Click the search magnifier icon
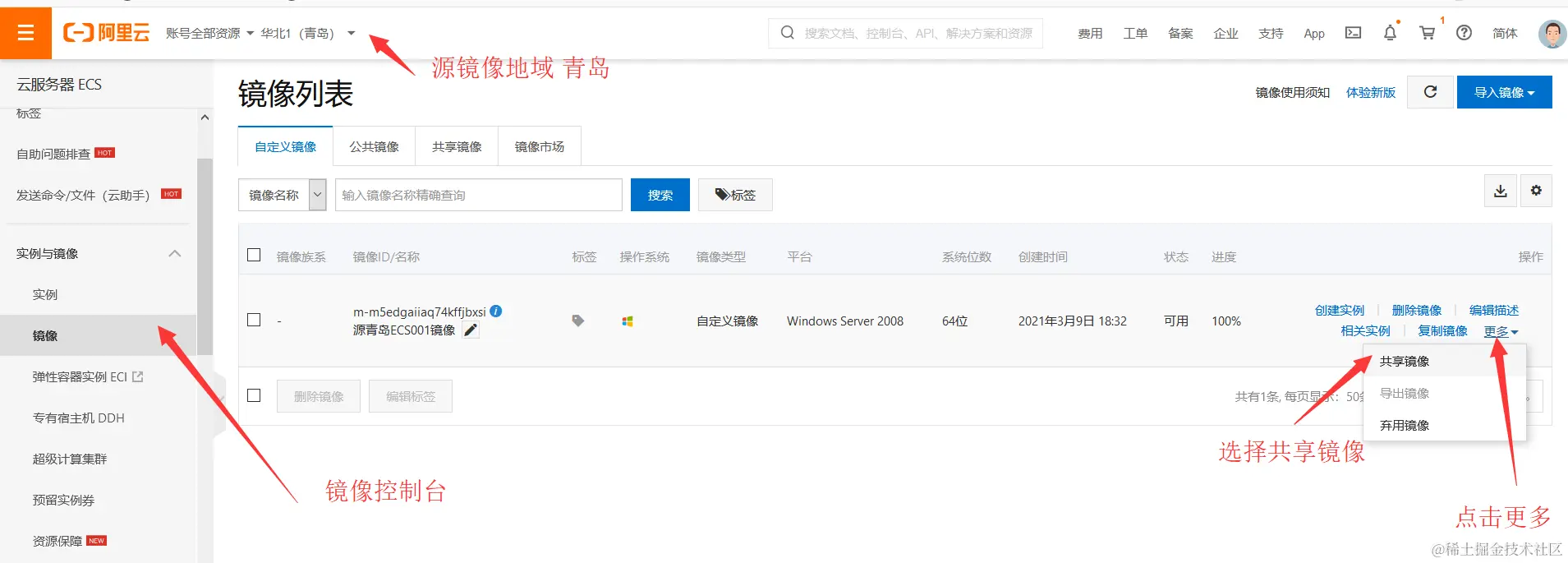1568x563 pixels. tap(787, 33)
